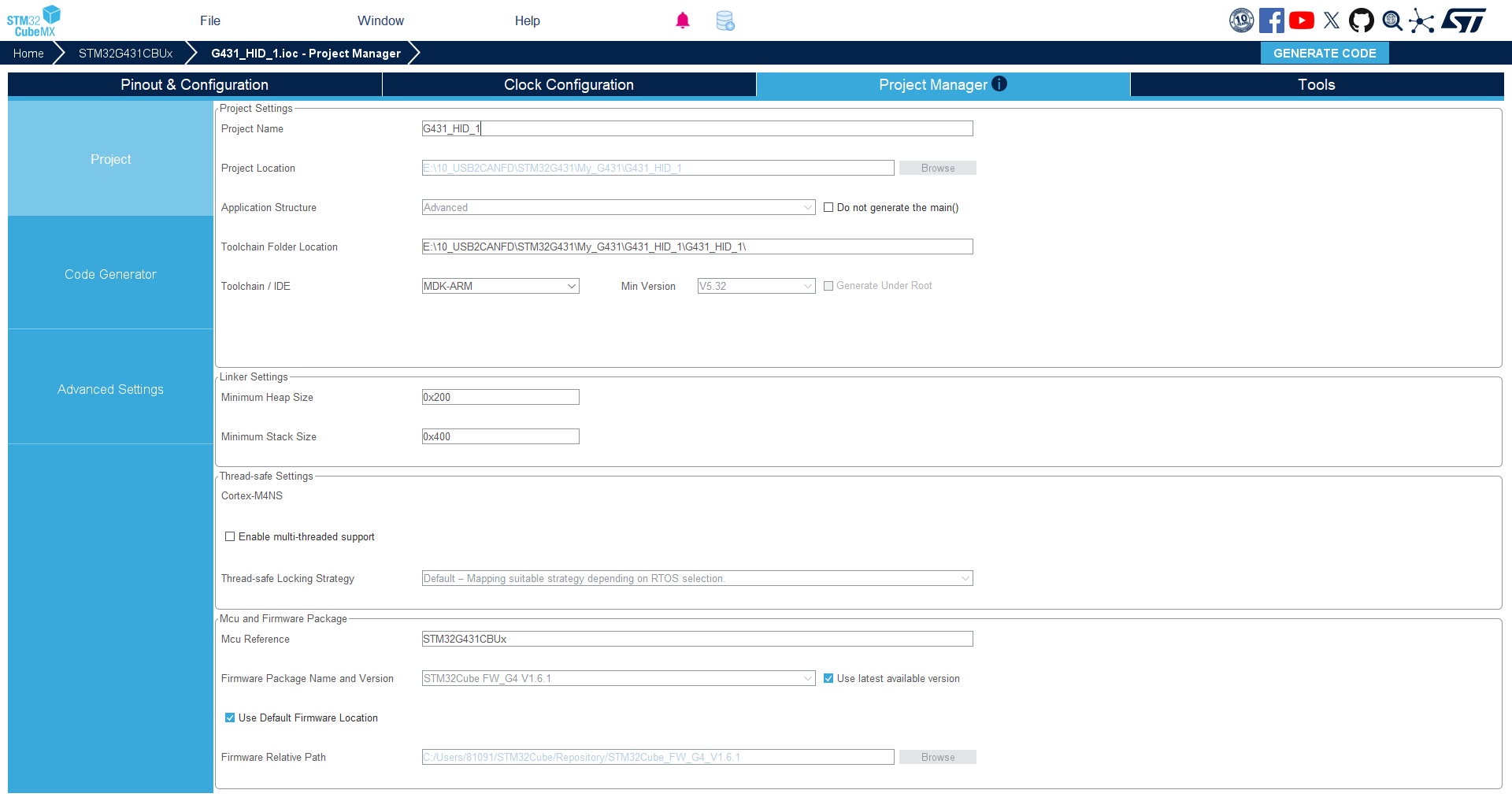Viewport: 1512px width, 801px height.
Task: Select the Project Manager tab
Action: tap(943, 84)
